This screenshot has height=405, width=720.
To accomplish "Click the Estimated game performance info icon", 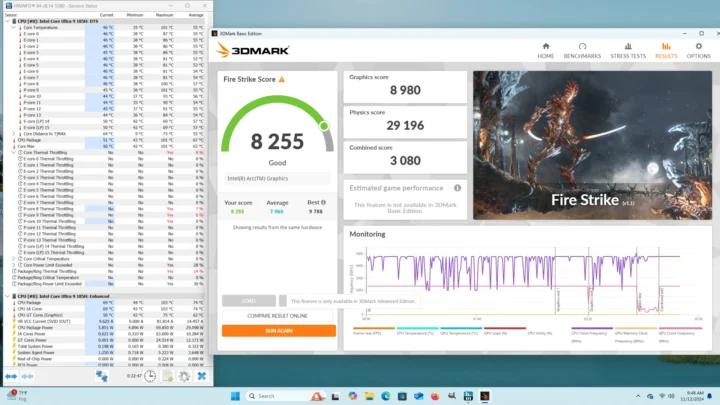I will point(457,188).
